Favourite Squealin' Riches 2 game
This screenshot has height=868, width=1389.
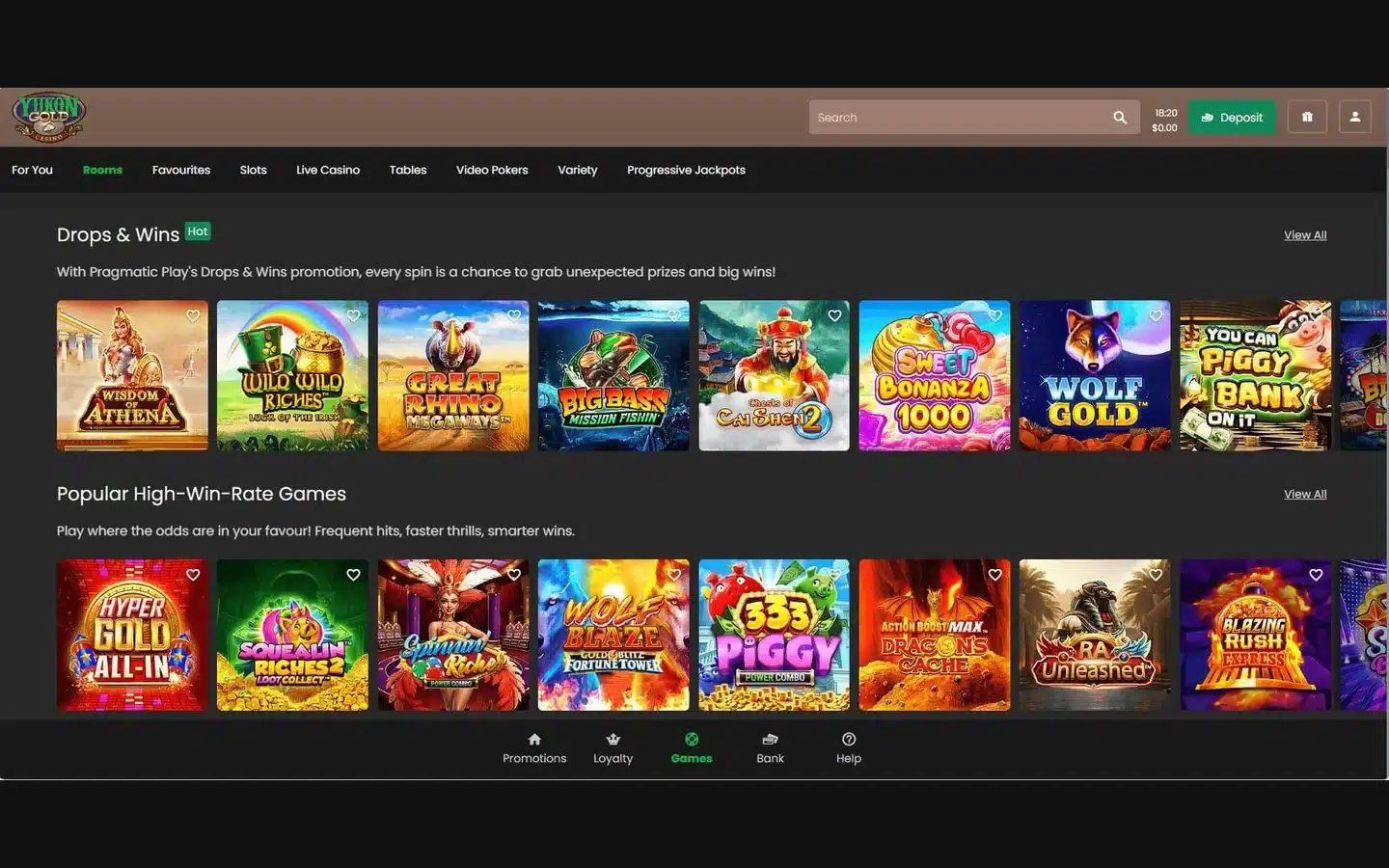[353, 575]
